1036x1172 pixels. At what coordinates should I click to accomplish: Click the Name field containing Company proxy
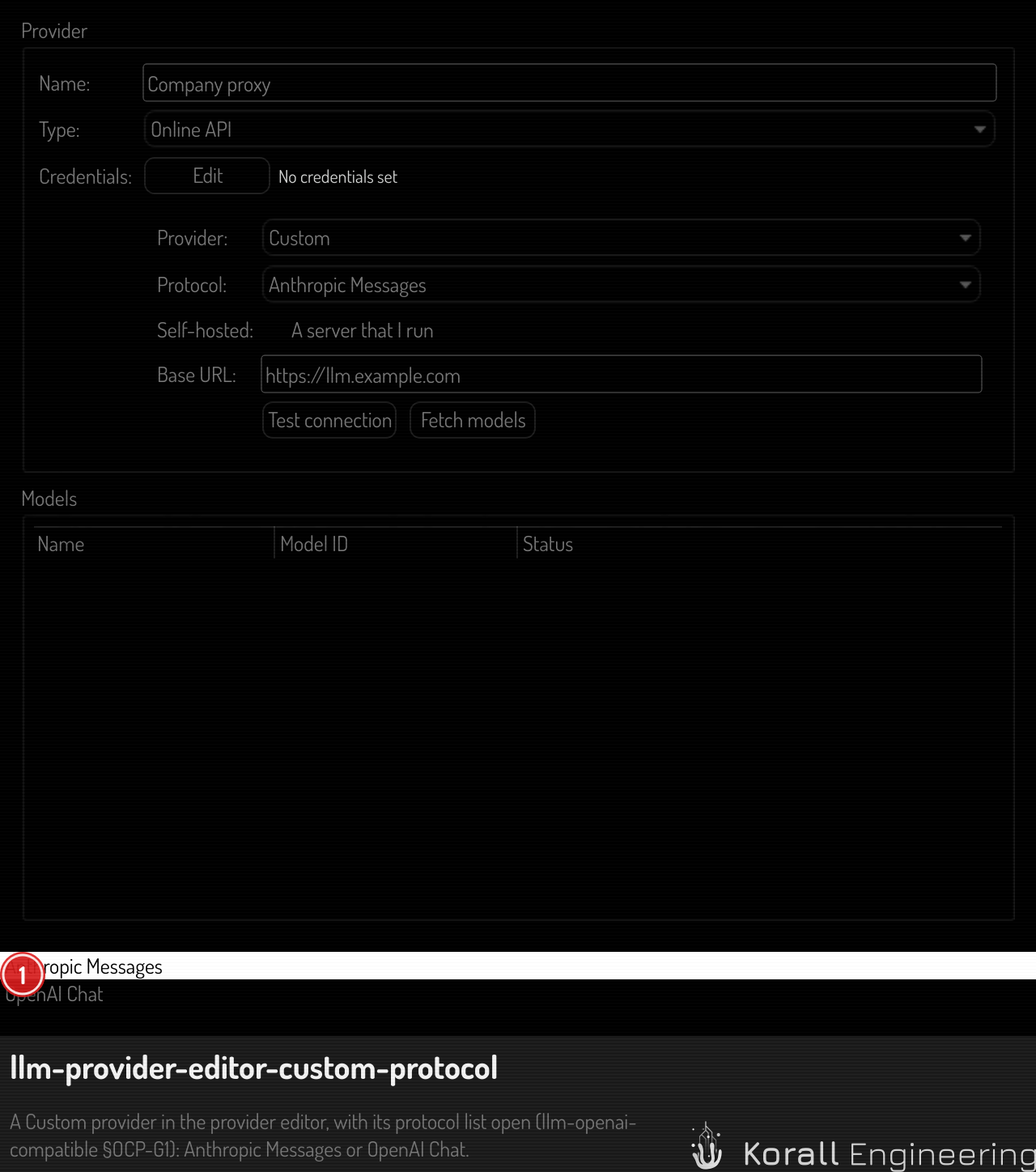coord(569,83)
